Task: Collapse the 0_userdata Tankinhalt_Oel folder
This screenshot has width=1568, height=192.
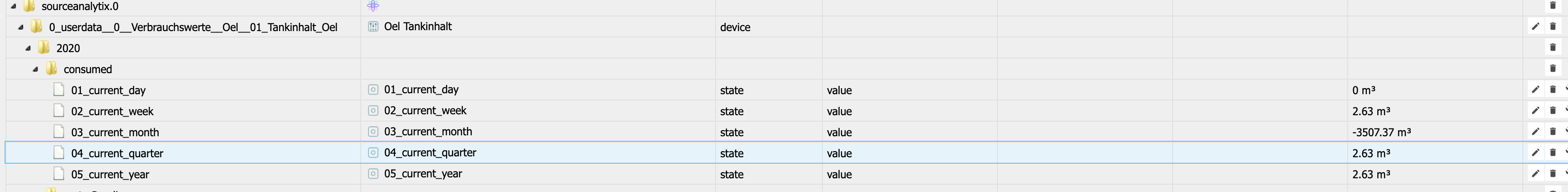Action: [21, 27]
